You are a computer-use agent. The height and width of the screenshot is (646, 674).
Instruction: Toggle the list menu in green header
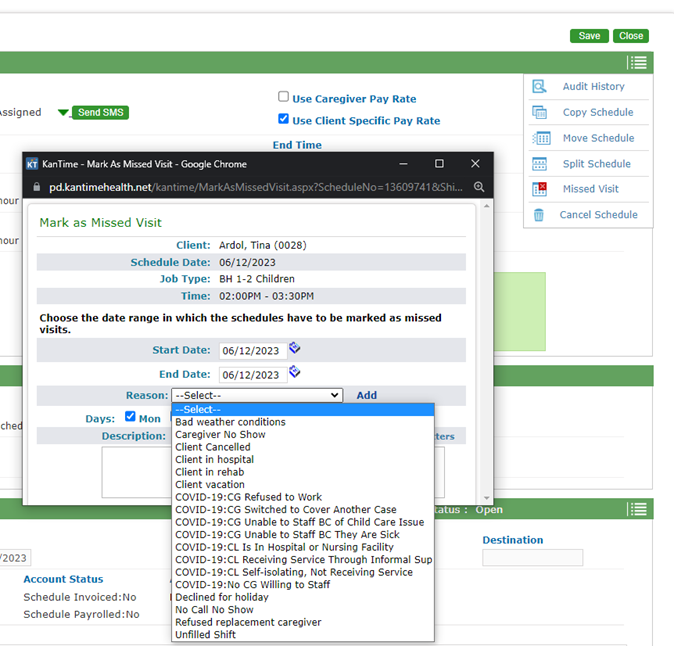coord(637,63)
